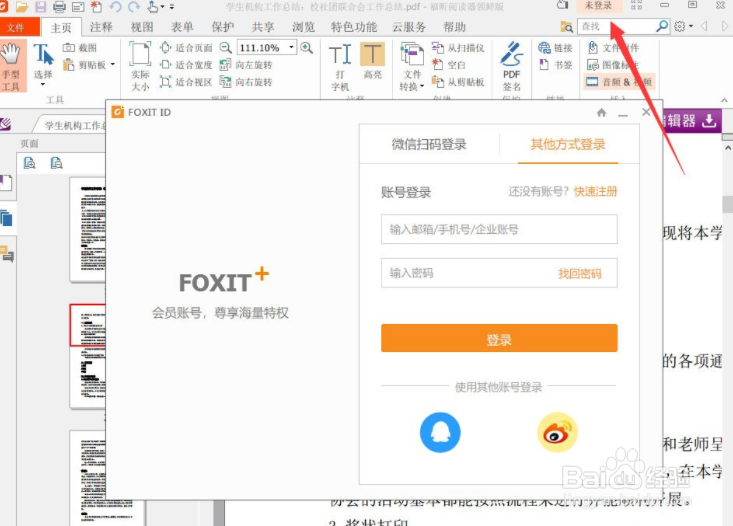This screenshot has height=526, width=733.
Task: Click Fit Page (适合页面)
Action: pos(186,48)
